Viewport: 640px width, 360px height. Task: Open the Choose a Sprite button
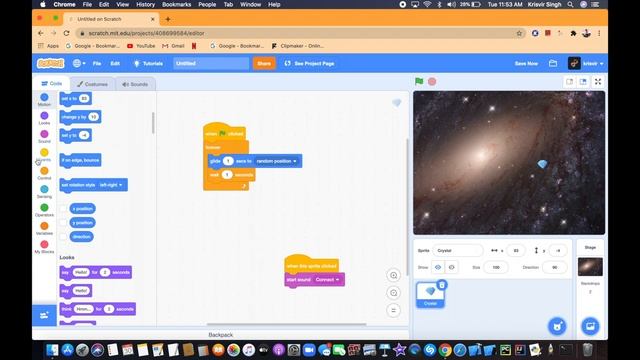pos(557,326)
